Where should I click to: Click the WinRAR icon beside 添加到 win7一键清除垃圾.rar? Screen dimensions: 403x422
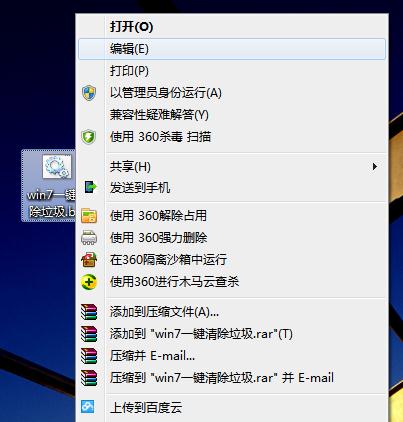point(89,334)
